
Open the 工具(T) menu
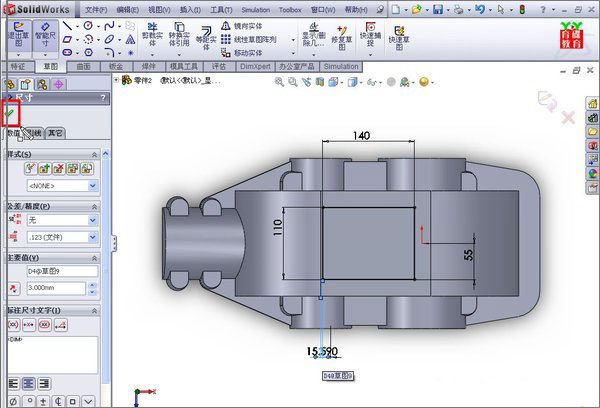coord(221,9)
